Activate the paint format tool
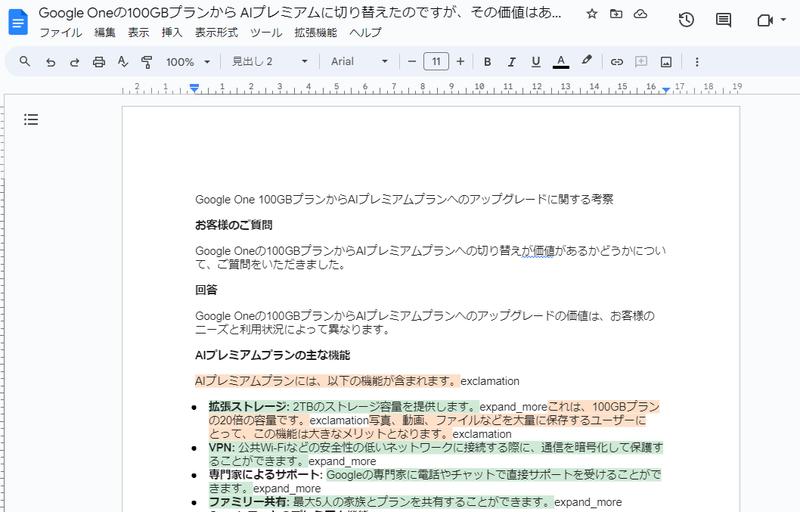 [x=146, y=62]
